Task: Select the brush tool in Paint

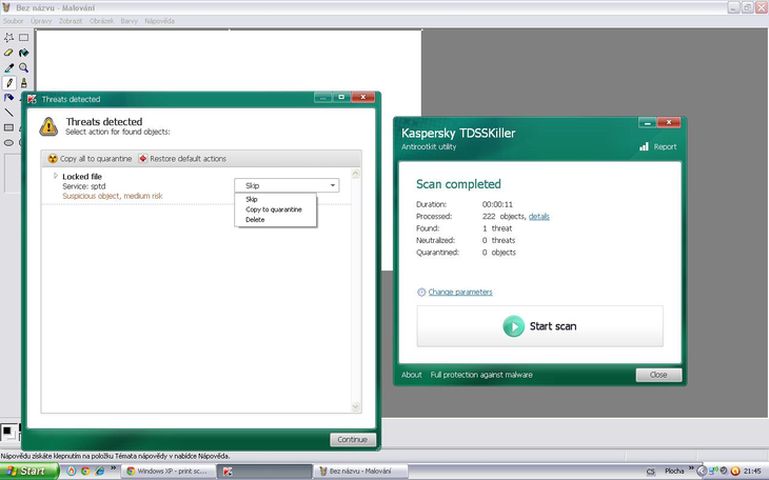Action: point(24,83)
